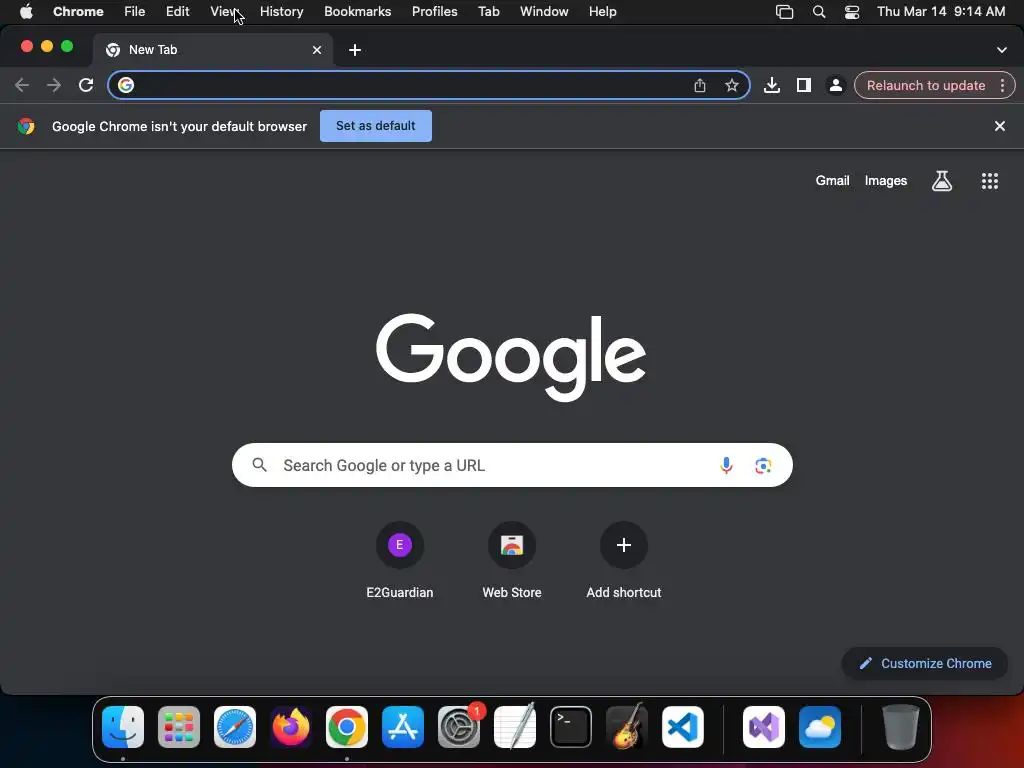Open the App Store from the Dock
1024x768 pixels.
point(403,727)
